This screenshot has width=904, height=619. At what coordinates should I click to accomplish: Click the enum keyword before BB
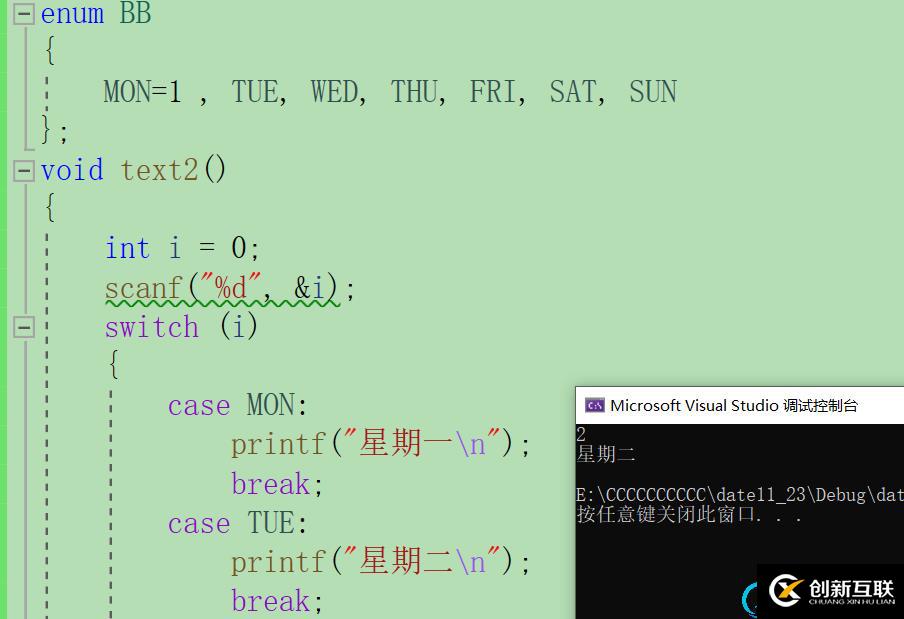(x=73, y=14)
